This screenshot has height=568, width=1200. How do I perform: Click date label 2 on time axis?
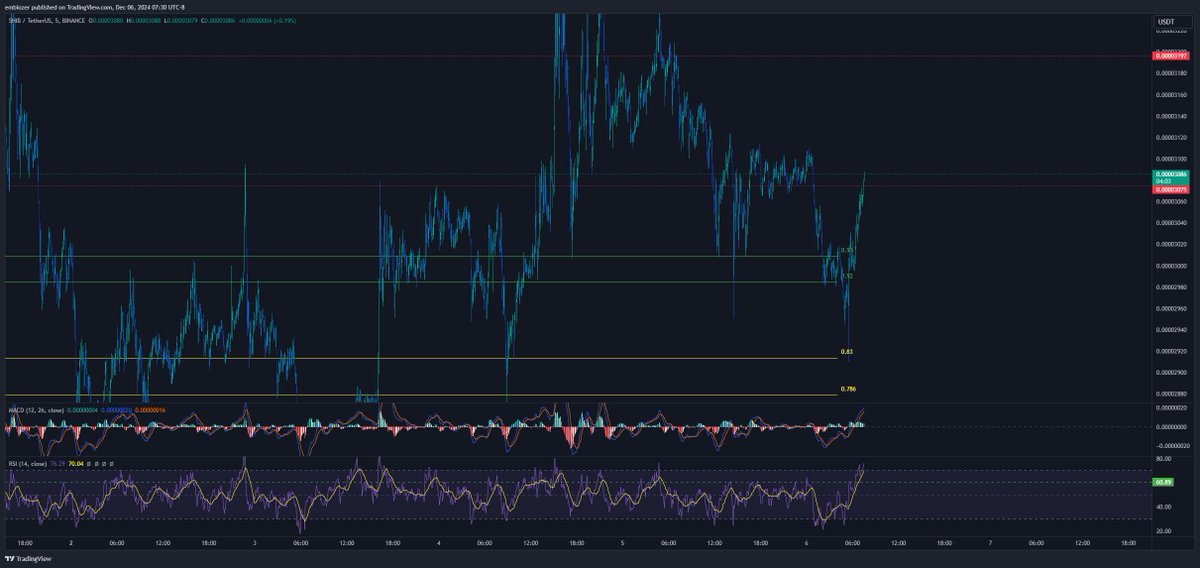(71, 543)
